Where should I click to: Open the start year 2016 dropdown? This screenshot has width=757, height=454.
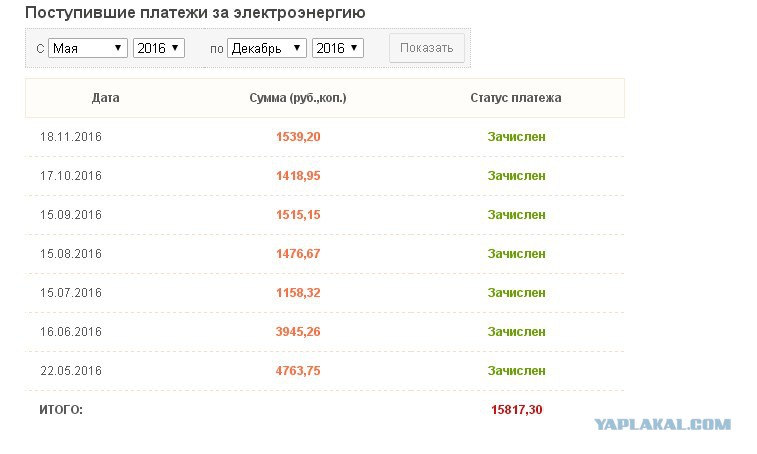tap(159, 48)
